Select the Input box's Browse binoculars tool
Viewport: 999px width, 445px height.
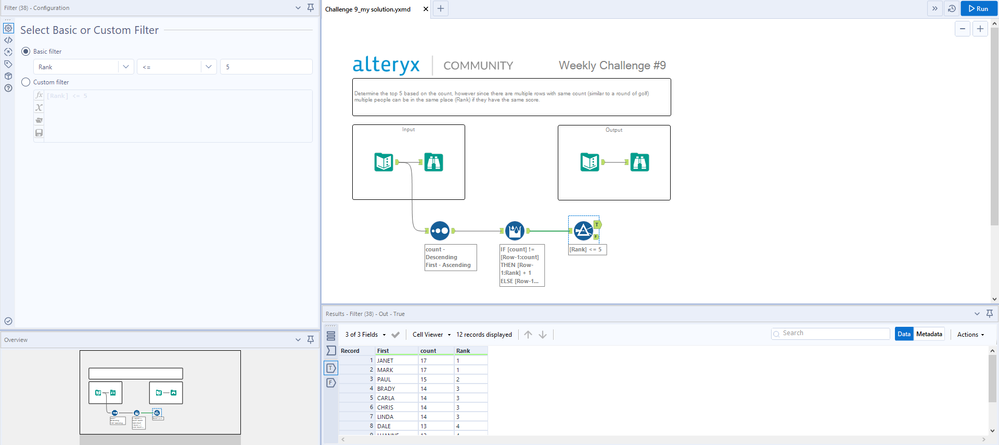click(433, 162)
